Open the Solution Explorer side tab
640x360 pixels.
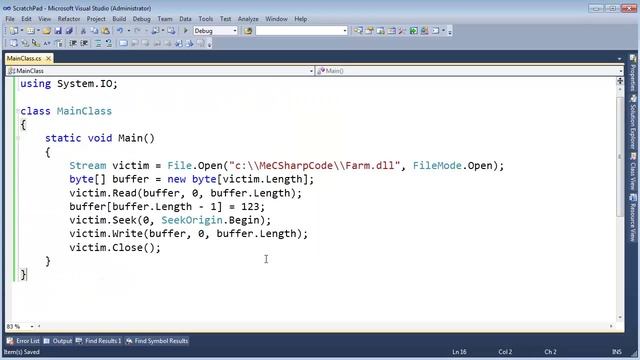pyautogui.click(x=633, y=122)
